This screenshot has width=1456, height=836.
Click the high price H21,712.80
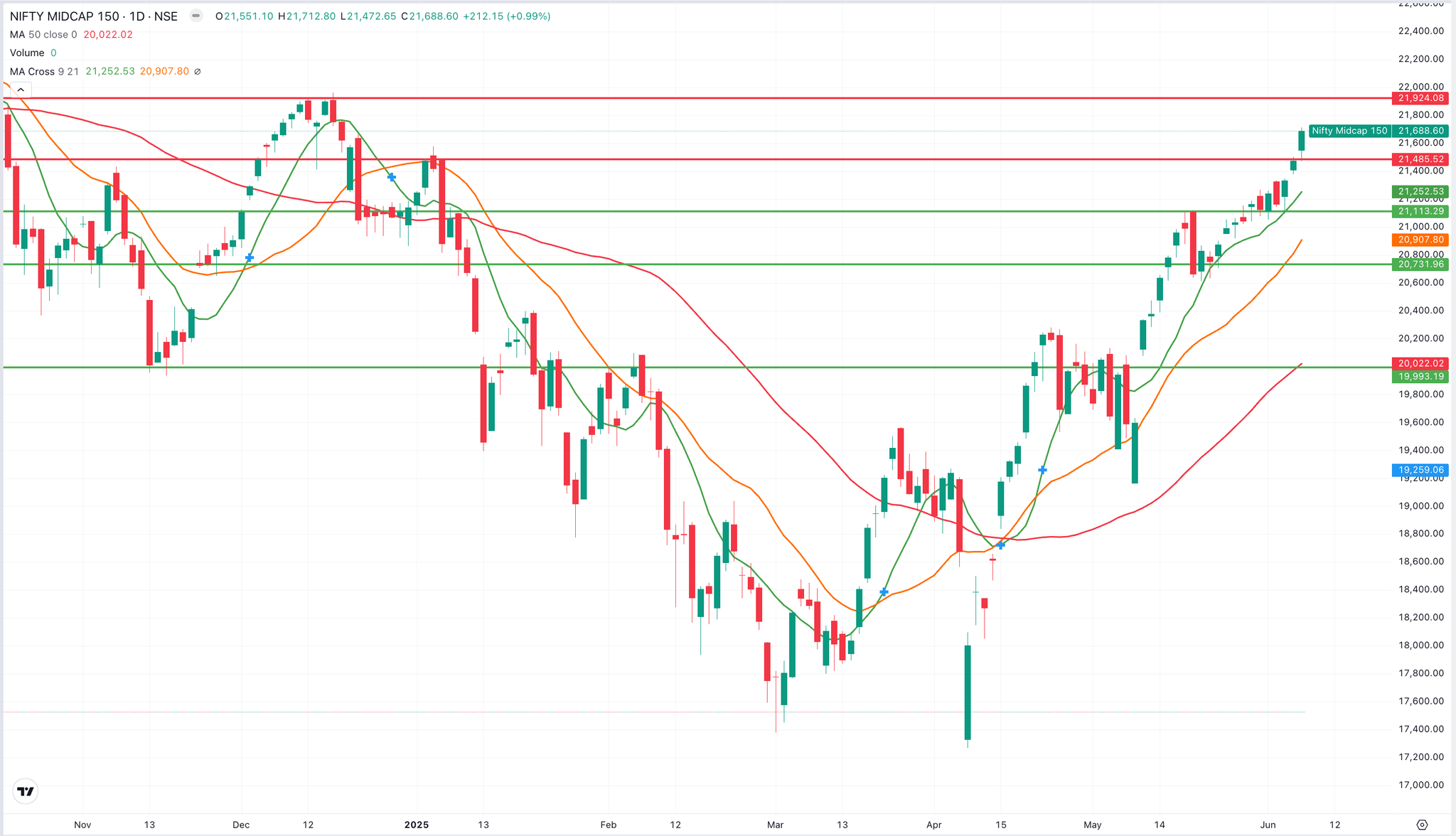coord(306,16)
